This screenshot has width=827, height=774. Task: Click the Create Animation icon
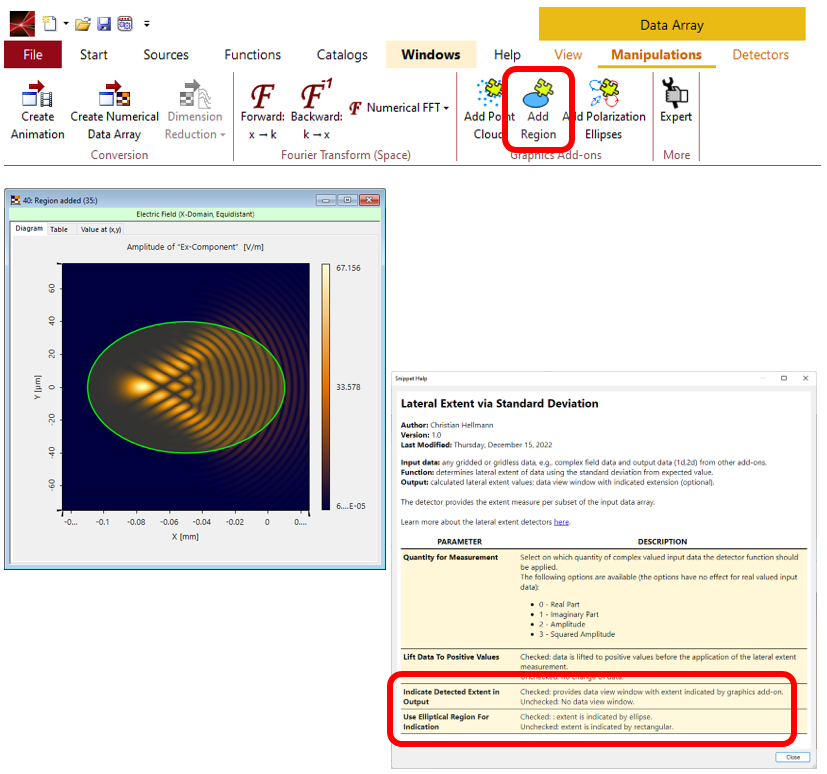pyautogui.click(x=37, y=96)
